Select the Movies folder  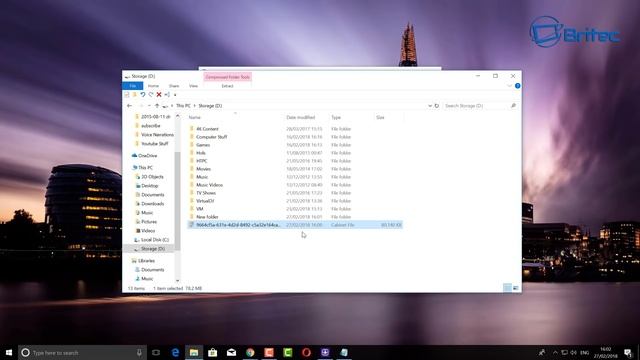(203, 169)
